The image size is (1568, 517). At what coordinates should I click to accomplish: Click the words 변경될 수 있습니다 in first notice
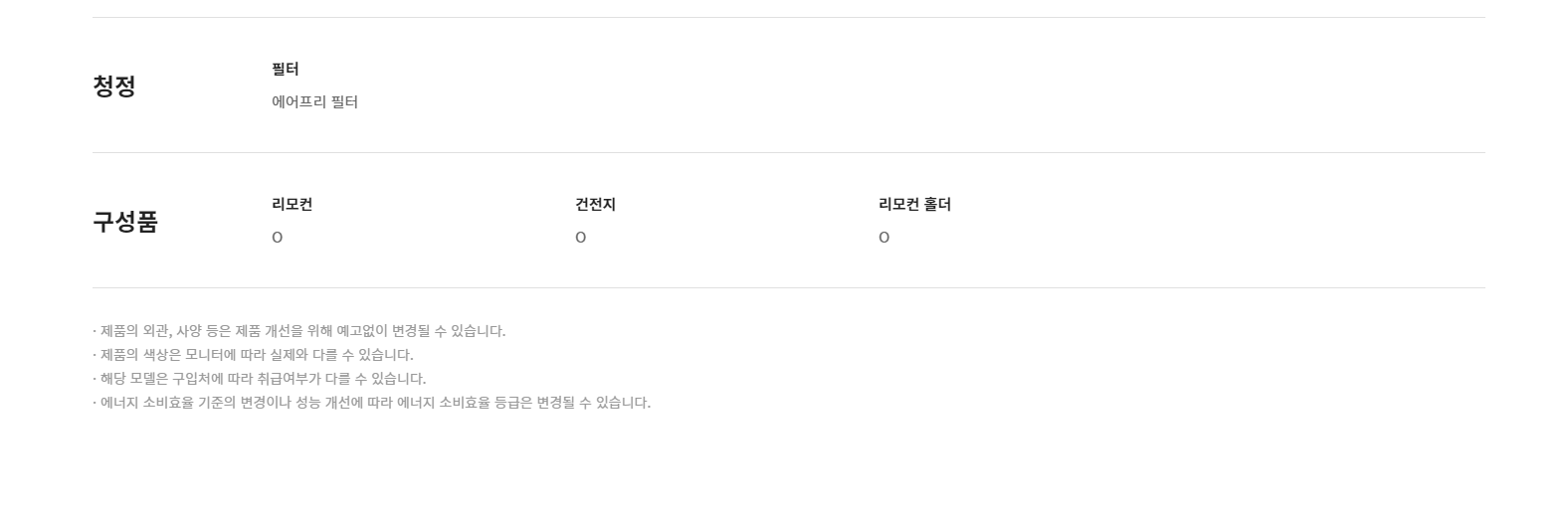point(449,331)
